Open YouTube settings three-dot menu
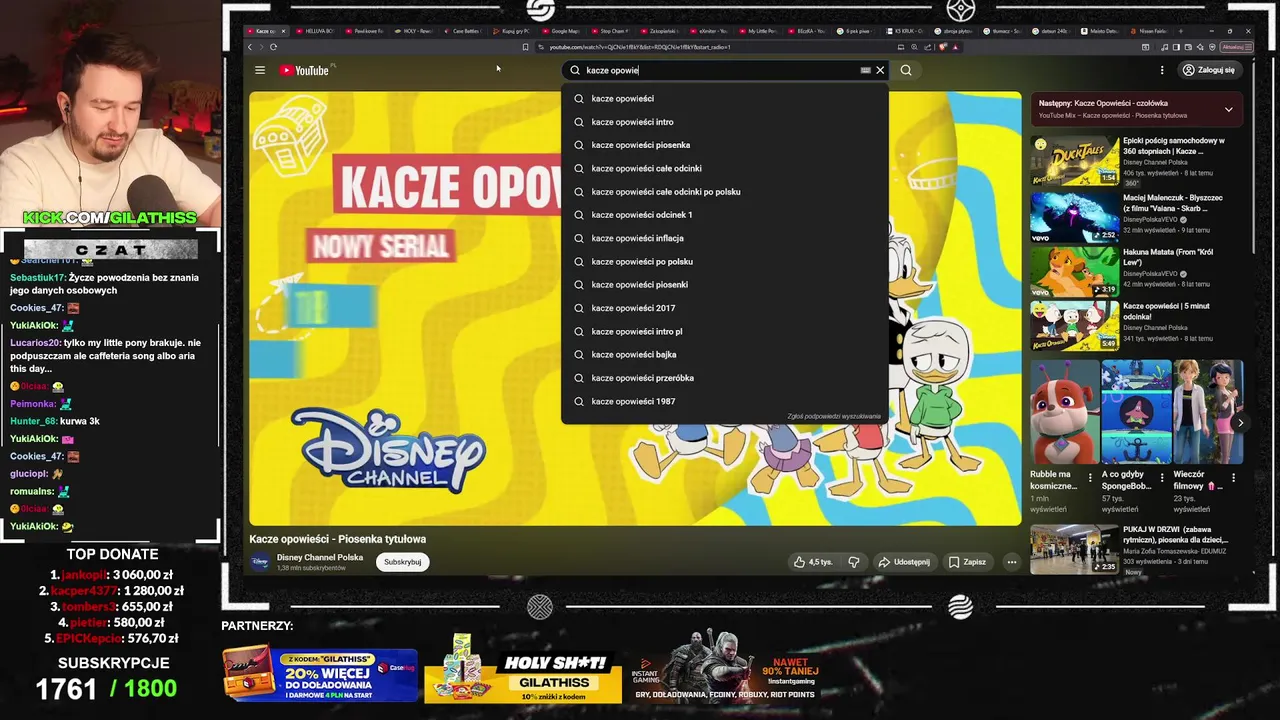Viewport: 1280px width, 720px height. 1162,70
